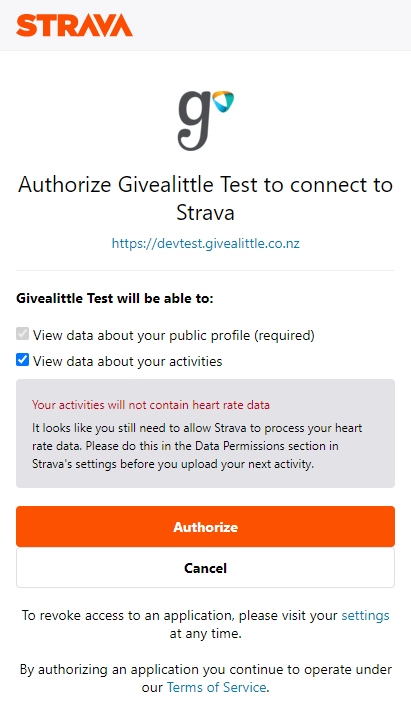Screen dimensions: 411x713
Task: Click the Data Permissions explanation paragraph
Action: (197, 446)
